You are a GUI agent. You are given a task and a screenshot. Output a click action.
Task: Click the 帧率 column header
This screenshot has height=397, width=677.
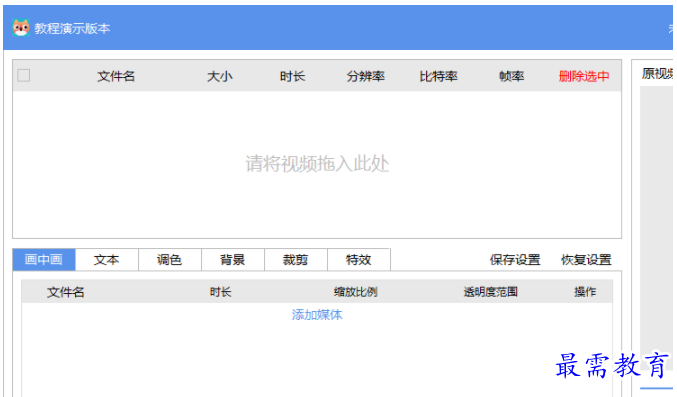pos(512,76)
